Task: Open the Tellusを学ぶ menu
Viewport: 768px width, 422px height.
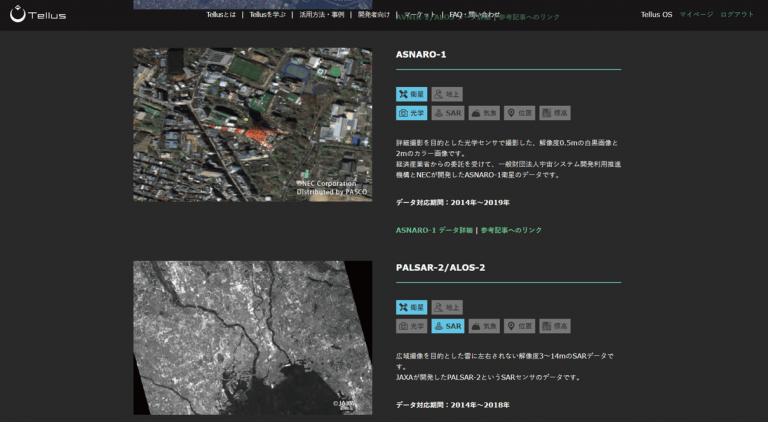Action: tap(267, 15)
